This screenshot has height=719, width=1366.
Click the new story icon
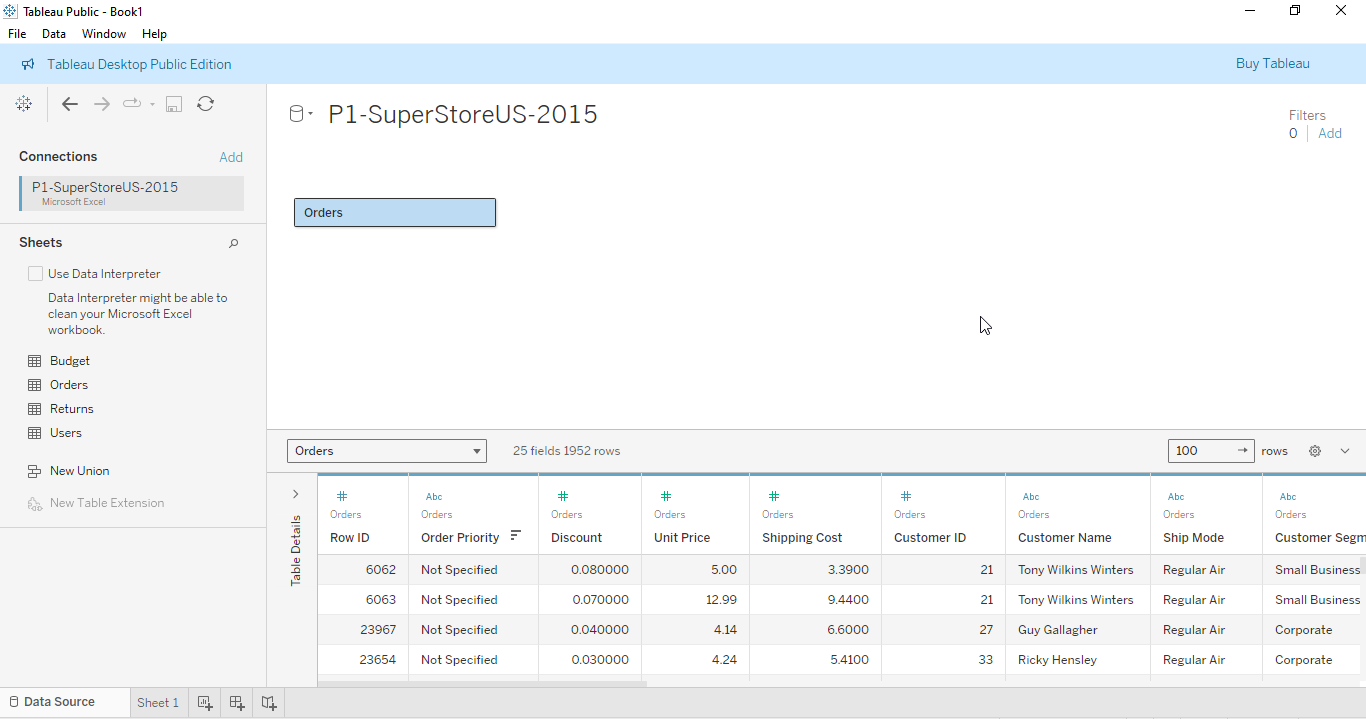coord(269,702)
